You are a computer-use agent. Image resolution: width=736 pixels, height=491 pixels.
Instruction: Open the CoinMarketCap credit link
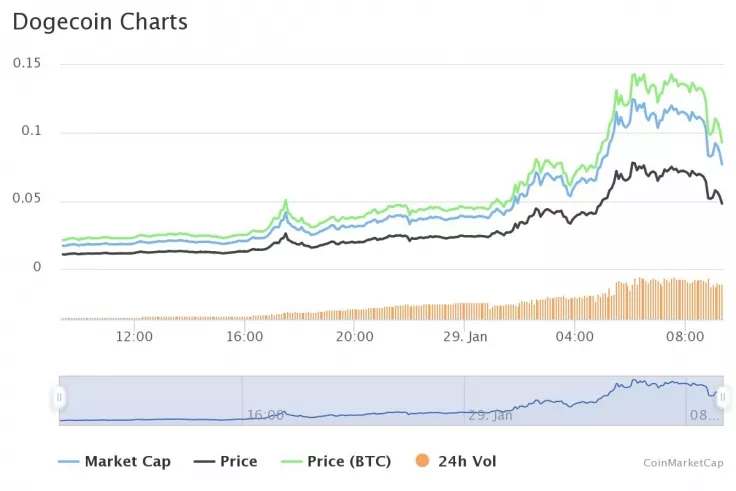[683, 463]
